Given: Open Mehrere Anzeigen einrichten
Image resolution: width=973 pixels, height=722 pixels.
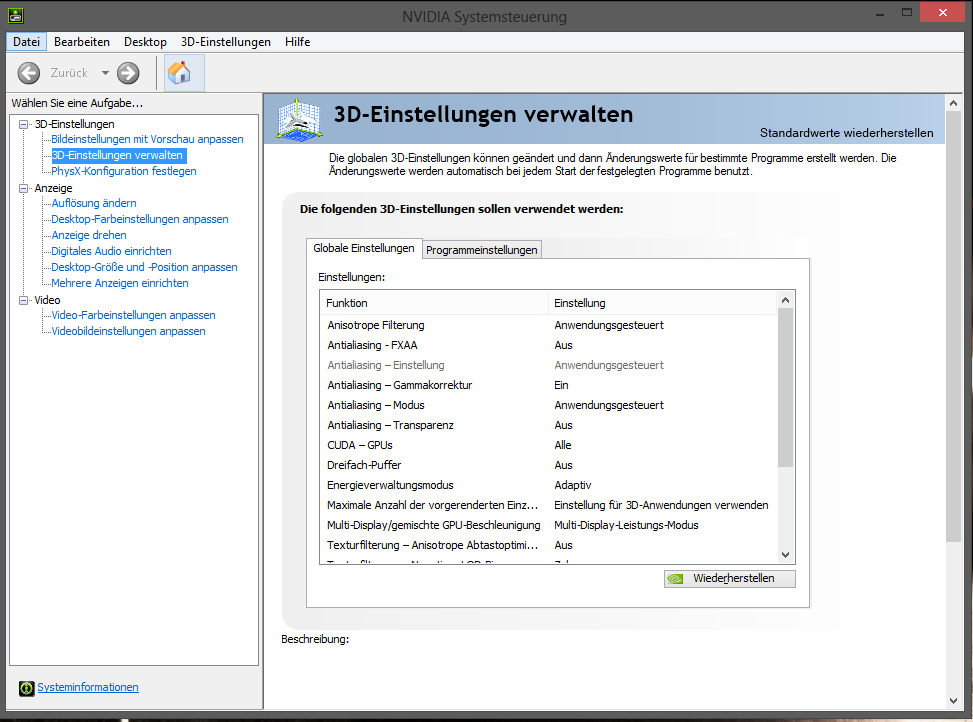Looking at the screenshot, I should click(120, 283).
